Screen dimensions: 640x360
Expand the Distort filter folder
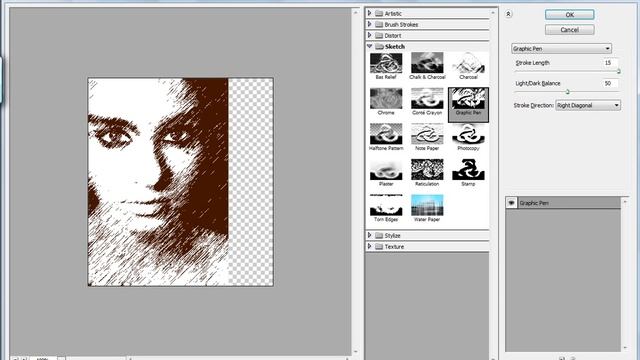(x=369, y=35)
